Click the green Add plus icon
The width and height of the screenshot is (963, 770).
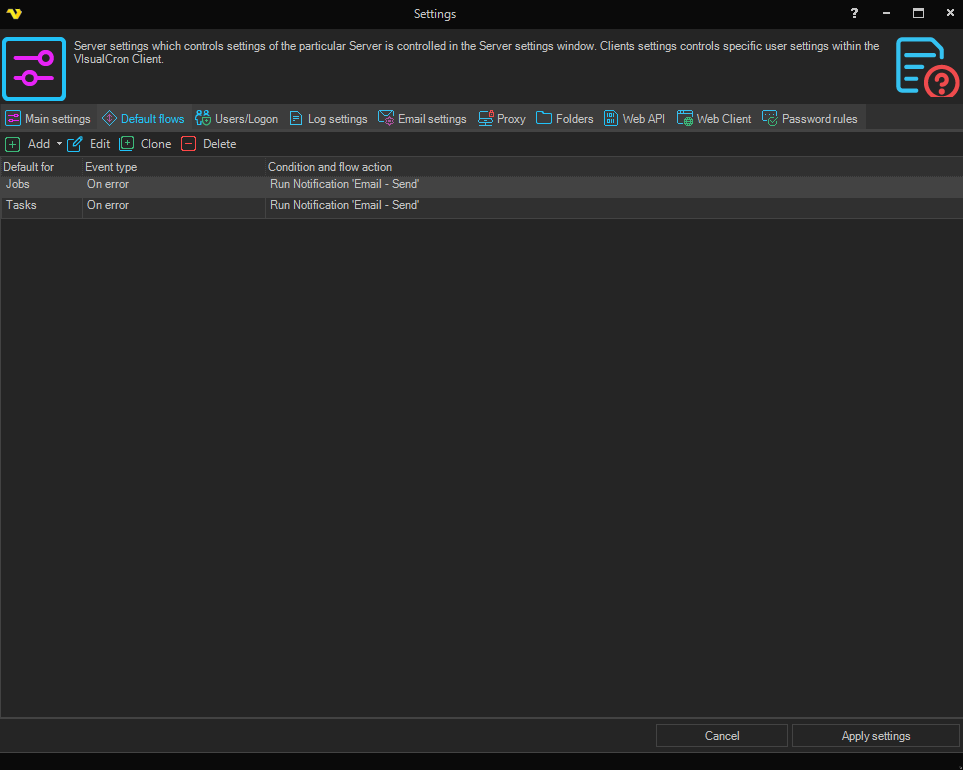click(13, 144)
